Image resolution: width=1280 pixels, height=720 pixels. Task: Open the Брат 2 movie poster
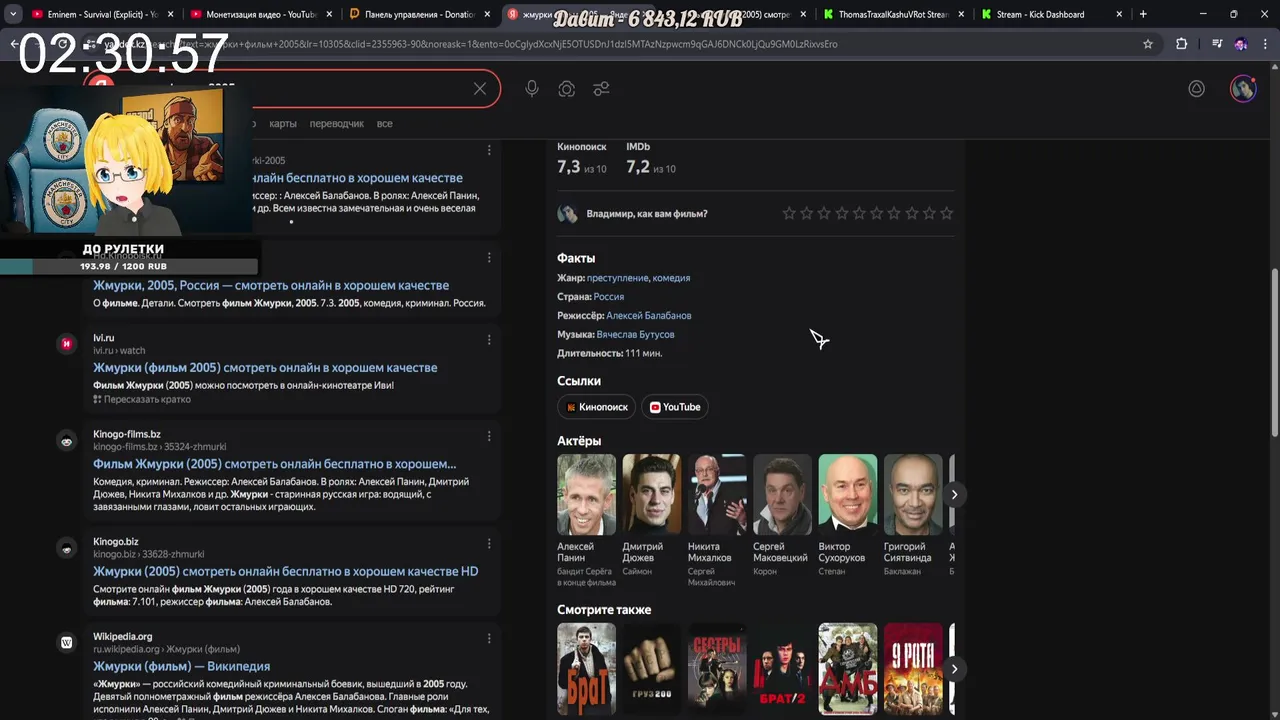coord(783,668)
